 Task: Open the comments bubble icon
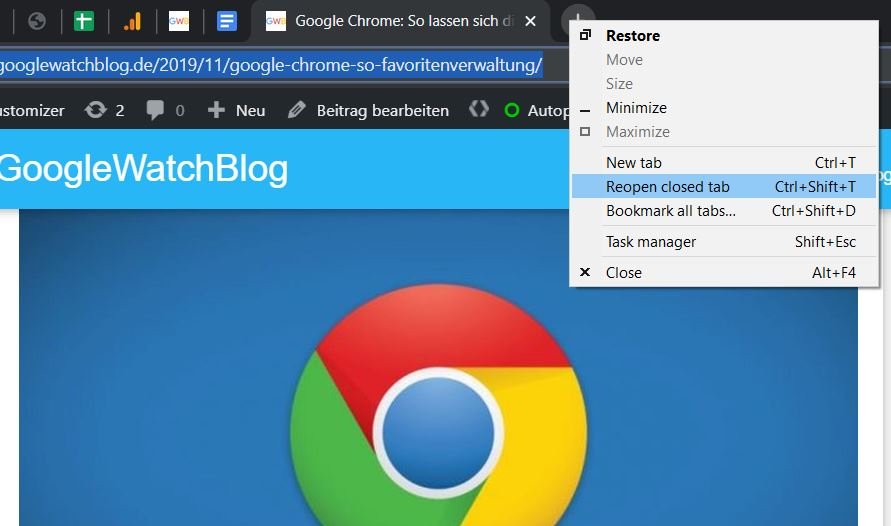coord(155,110)
